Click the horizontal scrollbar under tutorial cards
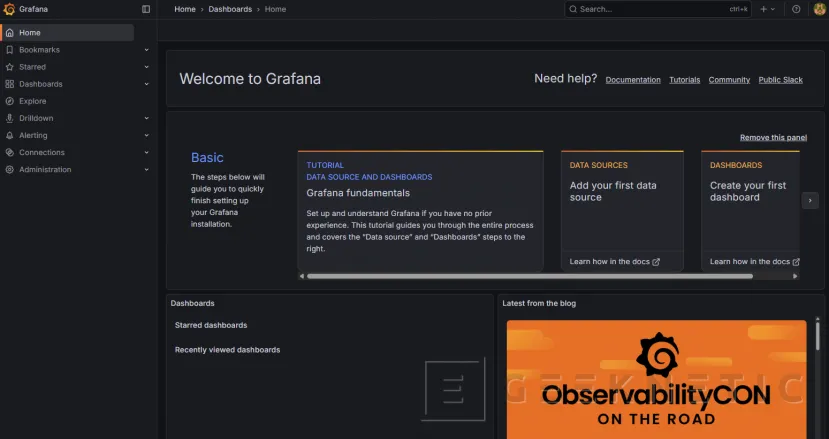Screen dimensions: 829x439 pyautogui.click(x=529, y=276)
